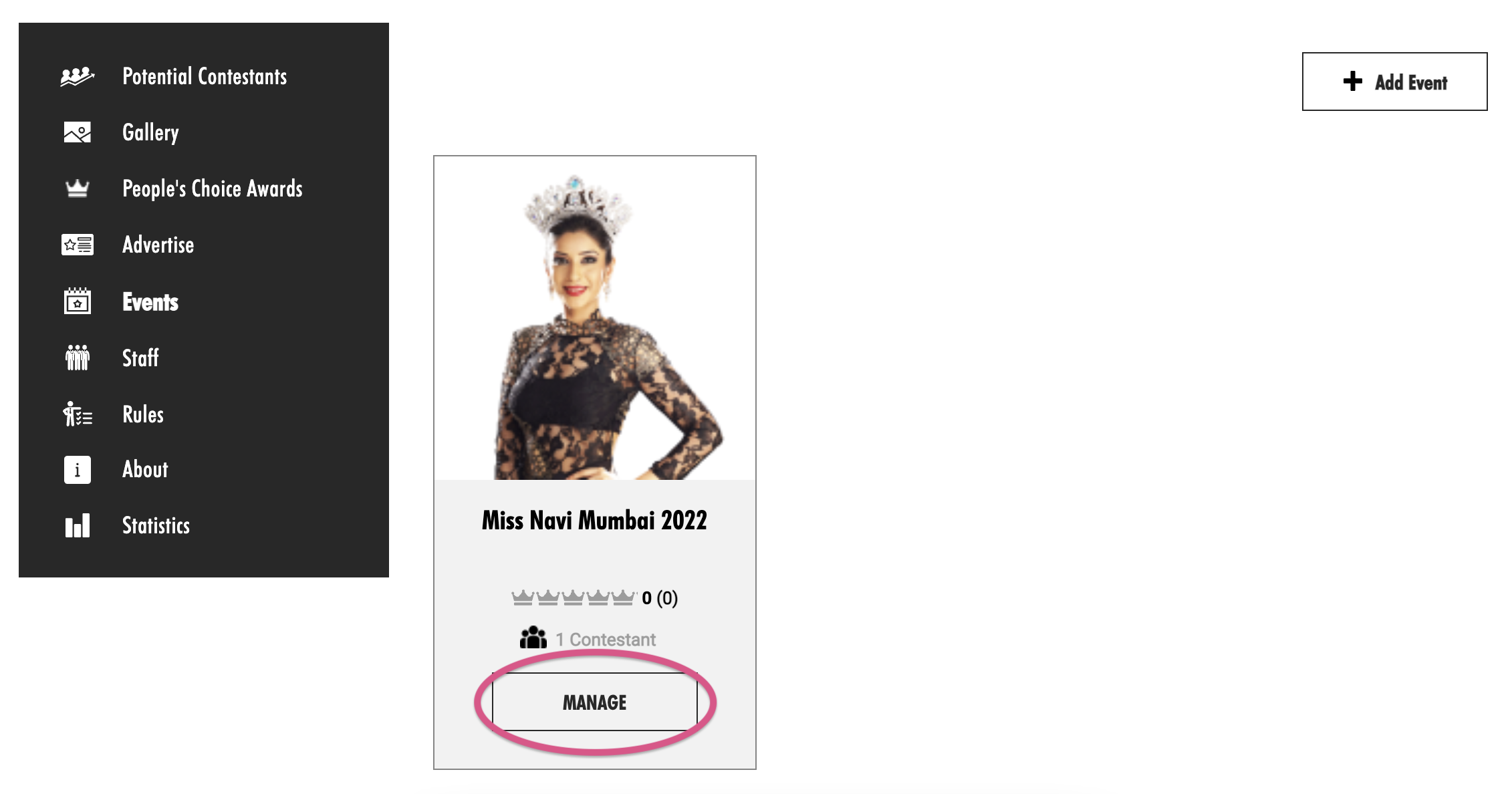The height and width of the screenshot is (794, 1512).
Task: Click the Gallery picture icon
Action: pos(77,132)
